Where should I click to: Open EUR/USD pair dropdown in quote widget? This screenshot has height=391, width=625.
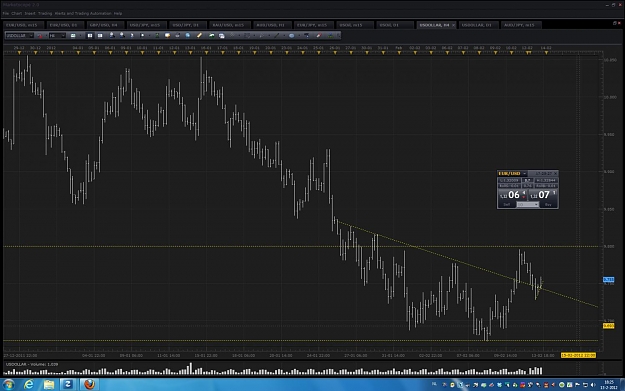(x=525, y=173)
